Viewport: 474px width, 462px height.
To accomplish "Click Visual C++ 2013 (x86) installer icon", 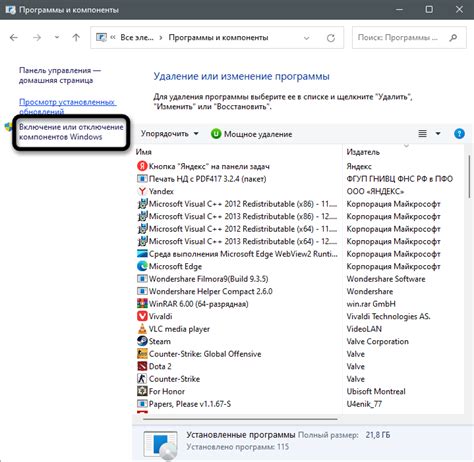I will coord(142,216).
